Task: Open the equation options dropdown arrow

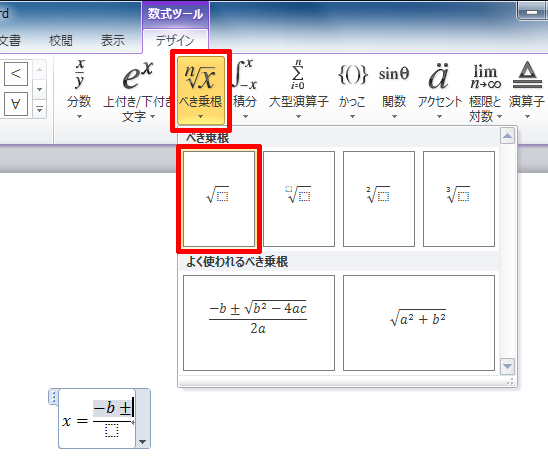Action: (x=142, y=441)
